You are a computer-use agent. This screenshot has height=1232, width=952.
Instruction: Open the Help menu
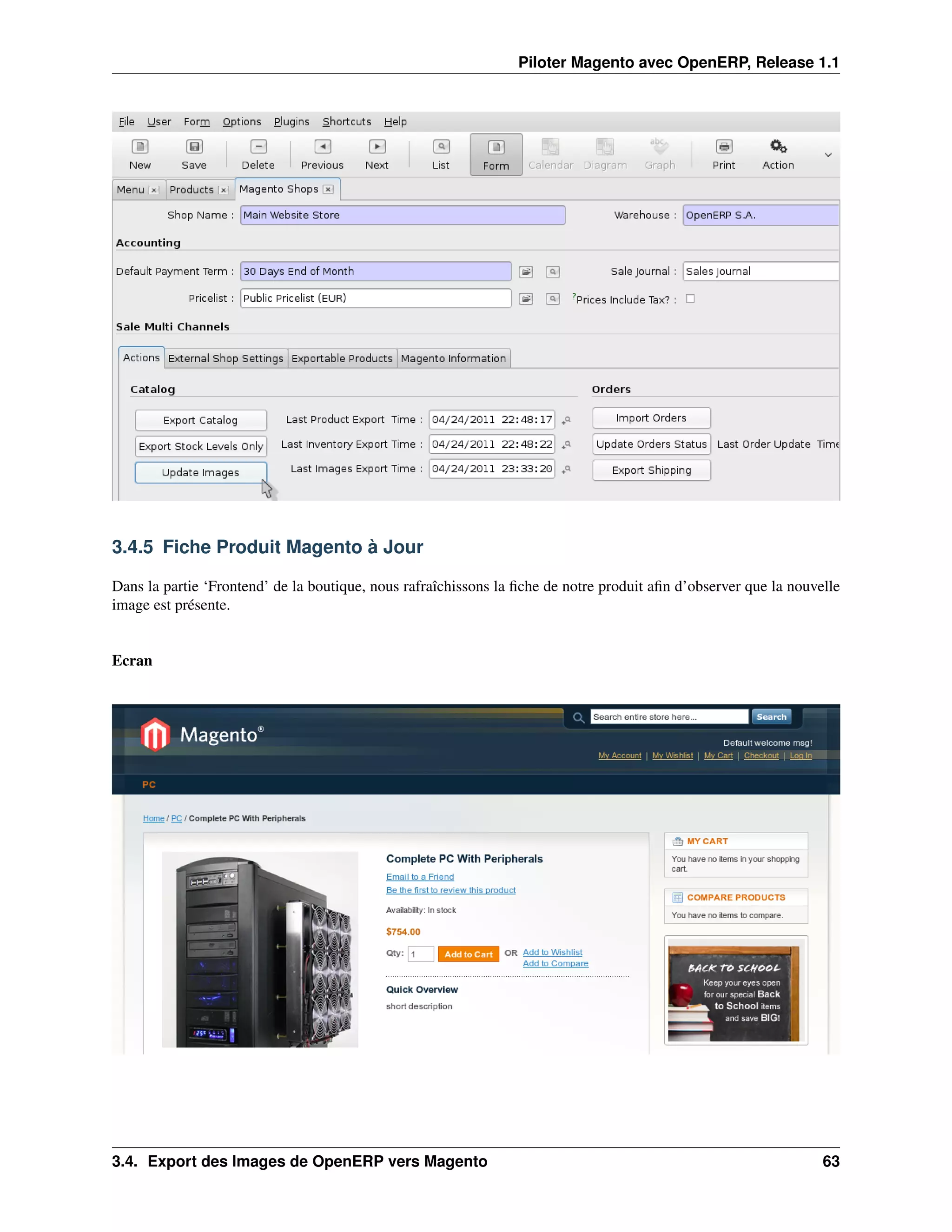pyautogui.click(x=396, y=121)
